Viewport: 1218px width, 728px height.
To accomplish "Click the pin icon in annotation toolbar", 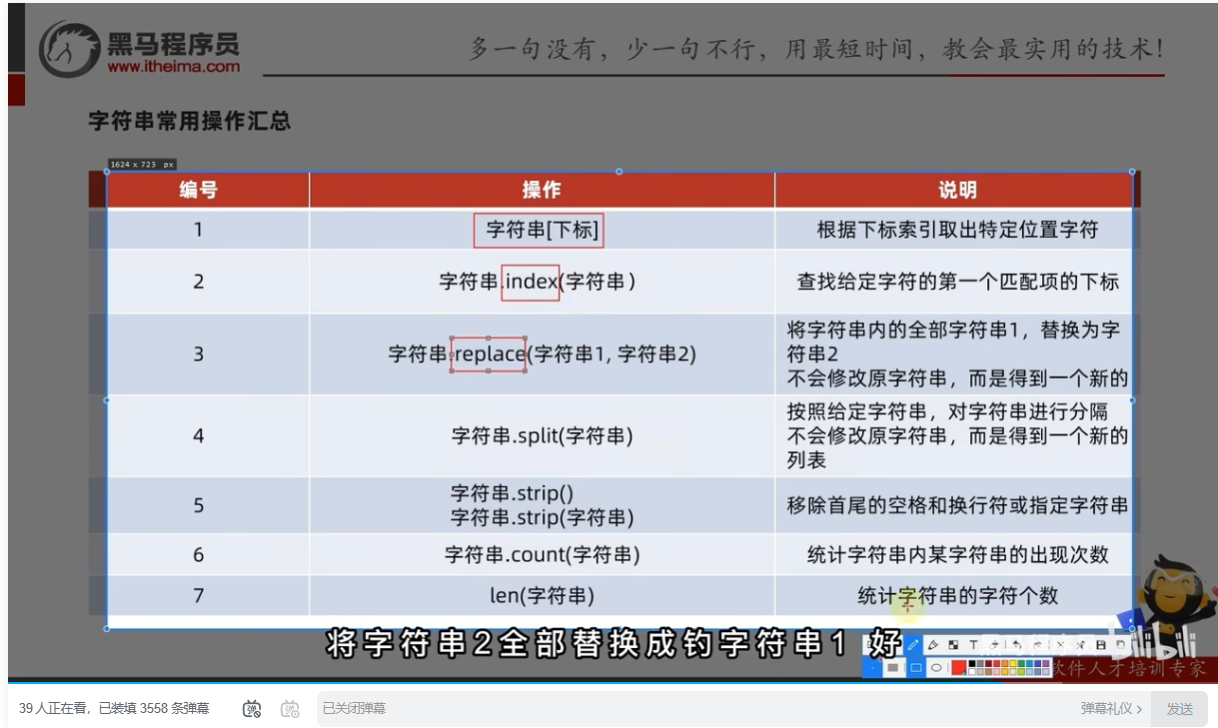I will [1080, 645].
